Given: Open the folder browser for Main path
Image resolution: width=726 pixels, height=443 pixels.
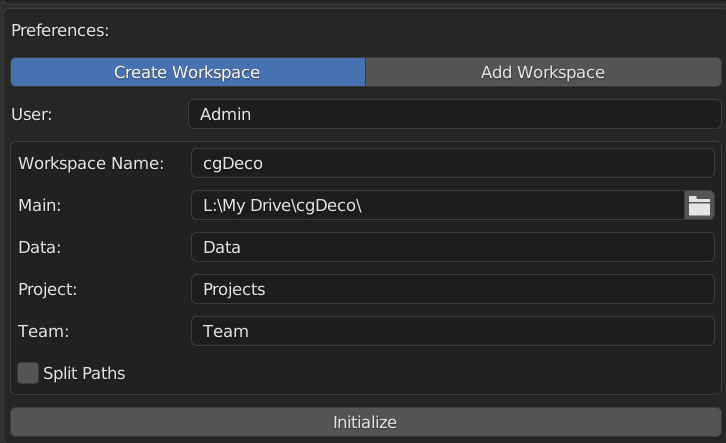Looking at the screenshot, I should (x=699, y=205).
